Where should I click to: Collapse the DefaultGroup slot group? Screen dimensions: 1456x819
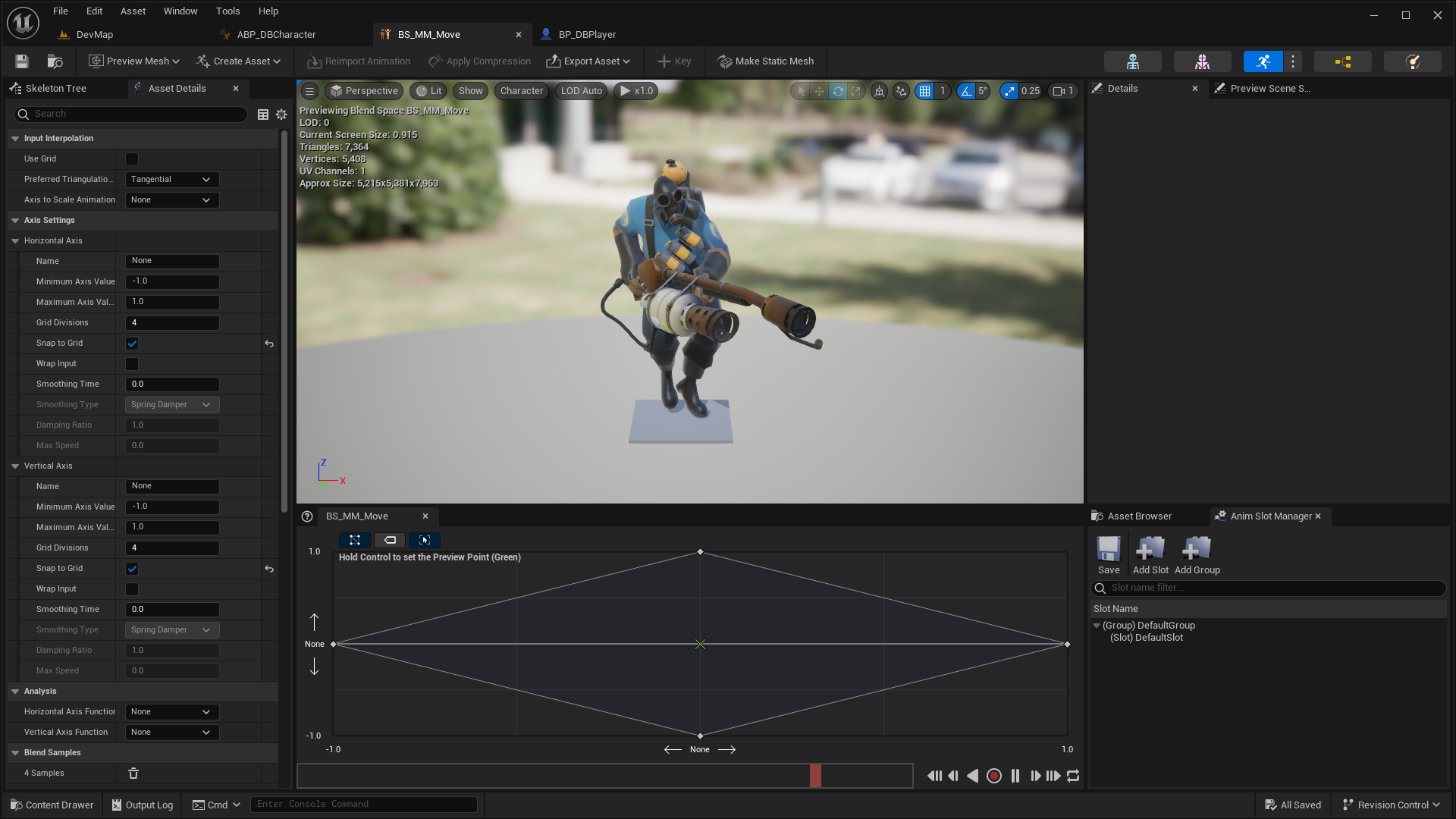[1097, 626]
